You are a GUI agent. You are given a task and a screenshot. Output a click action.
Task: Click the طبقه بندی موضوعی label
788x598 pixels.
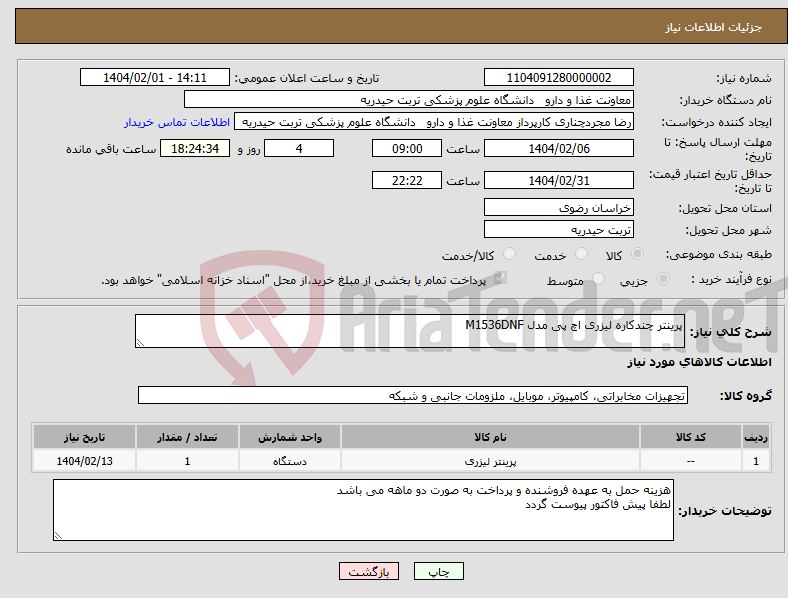tap(719, 255)
